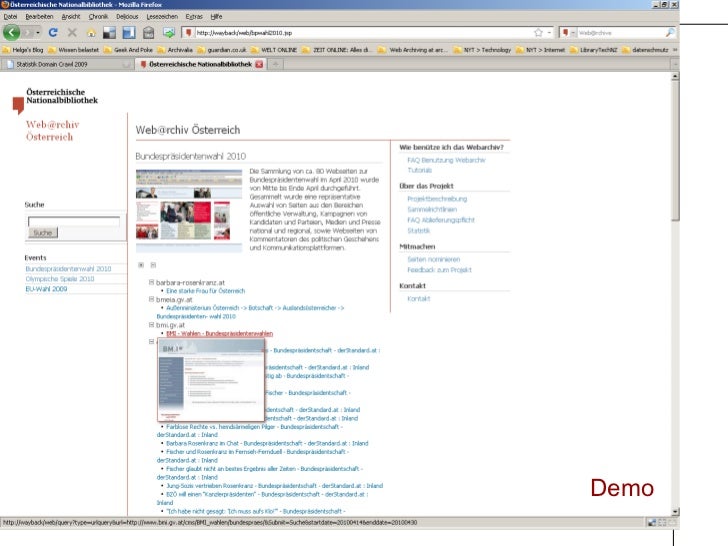728x546 pixels.
Task: Open Archivalia bookmark folder
Action: 175,50
